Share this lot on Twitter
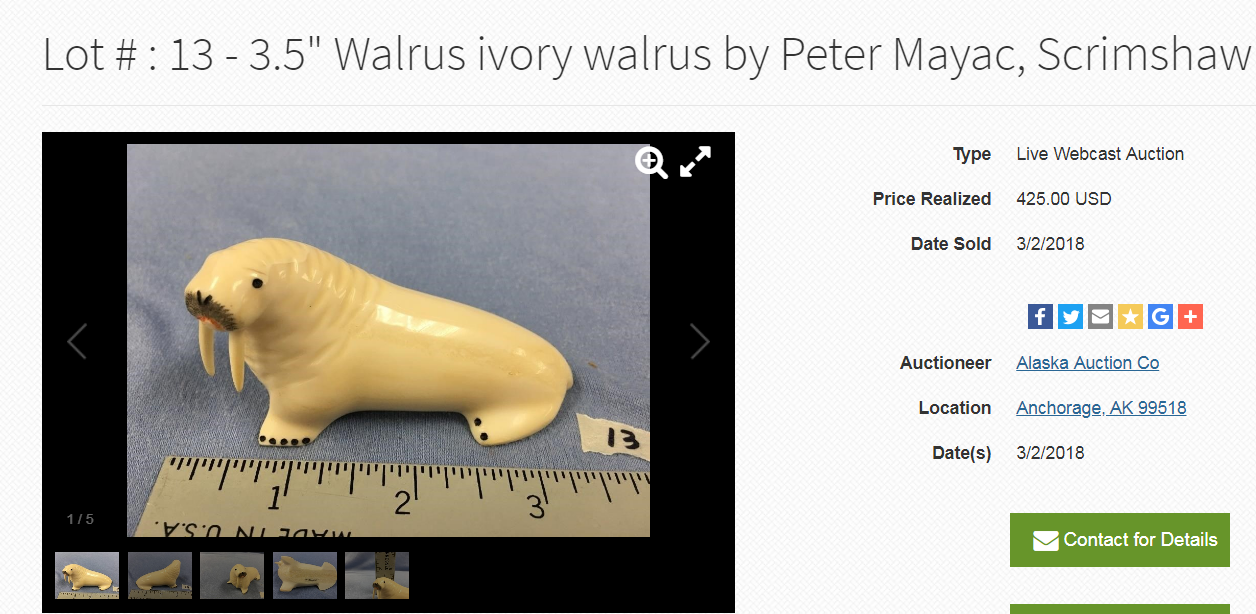This screenshot has height=614, width=1256. [1070, 317]
